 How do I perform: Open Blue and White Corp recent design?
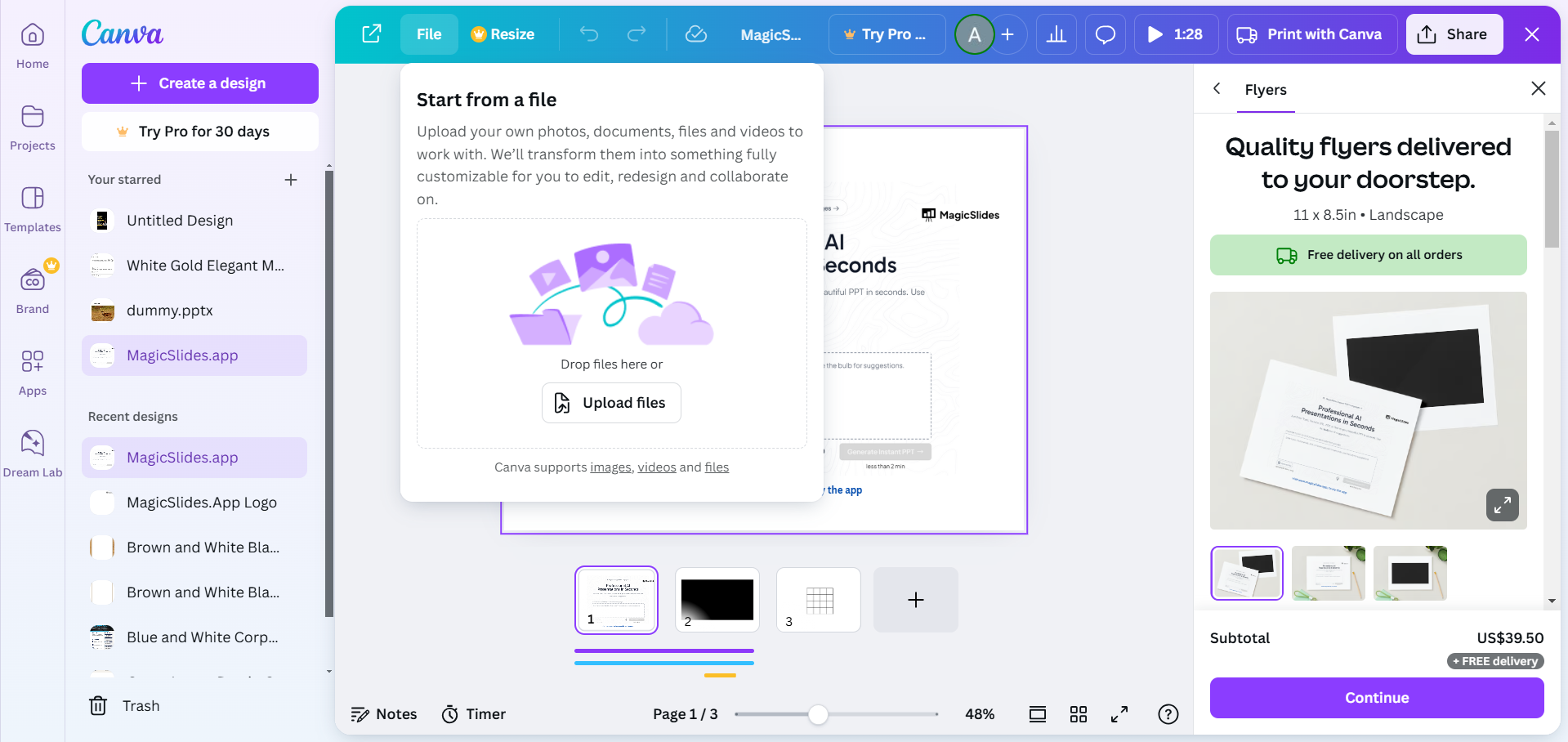[194, 637]
